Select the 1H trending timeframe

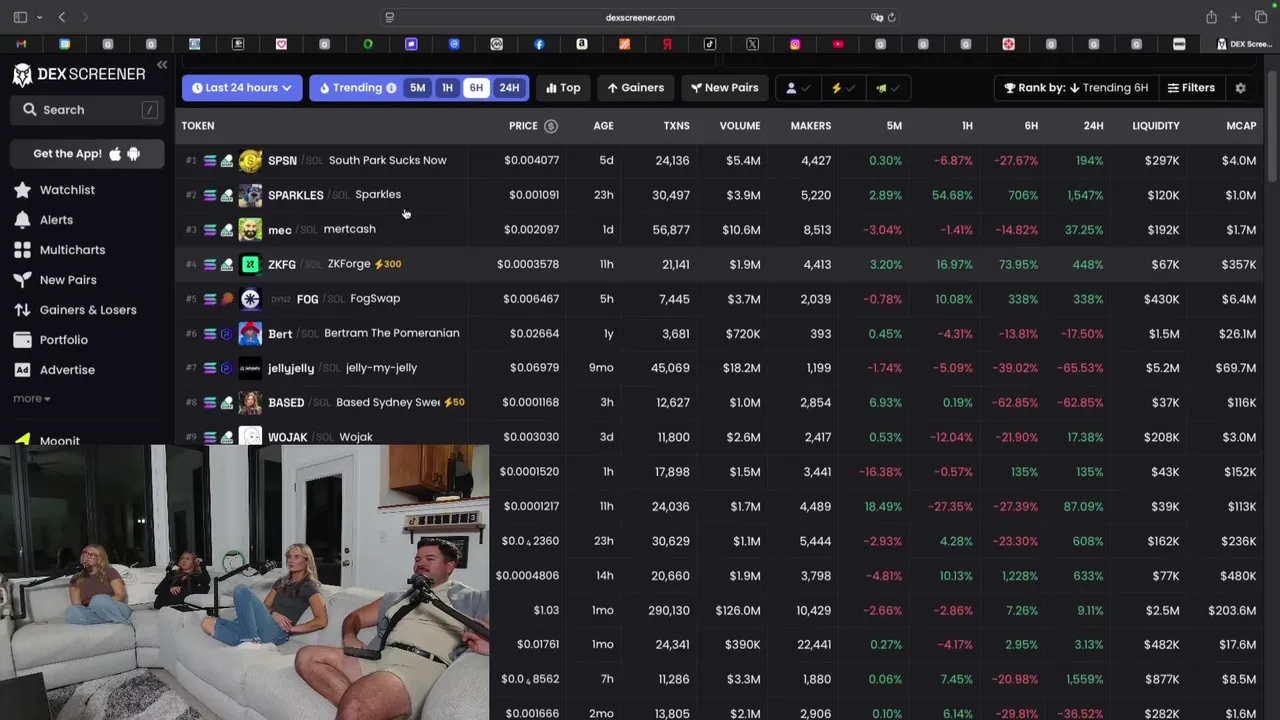coord(447,88)
